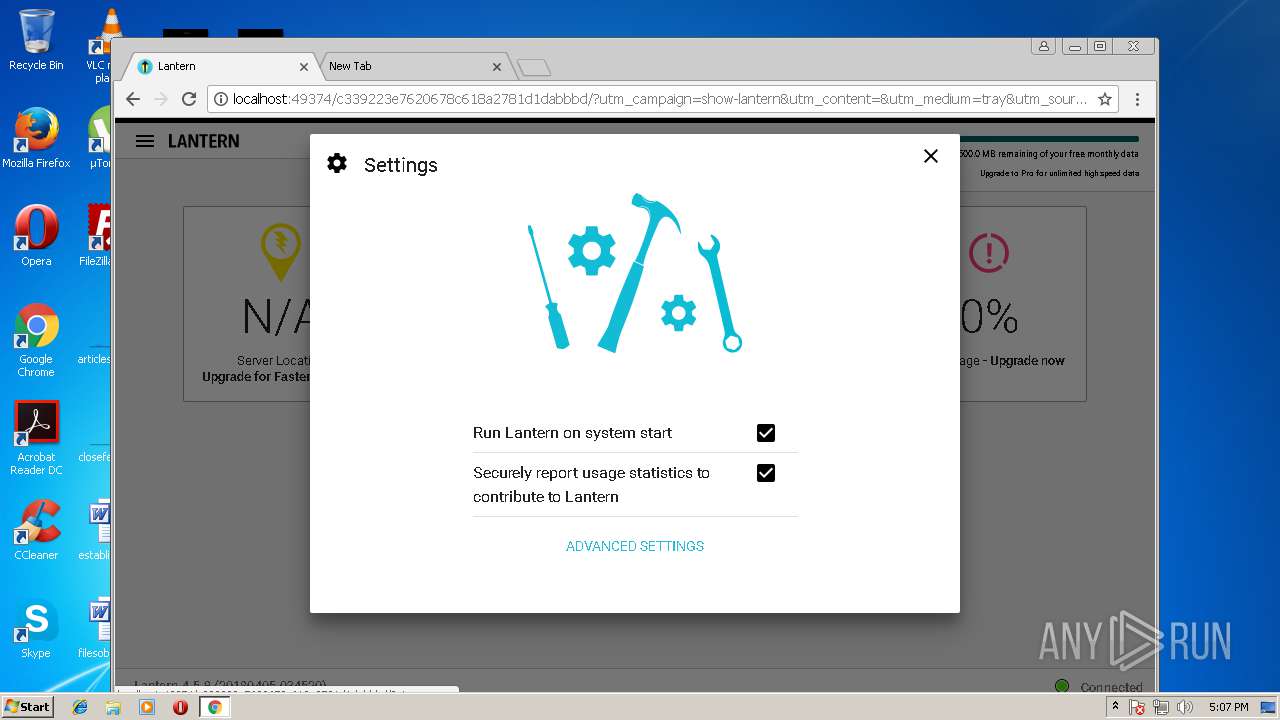Open Opera from the taskbar

point(180,707)
